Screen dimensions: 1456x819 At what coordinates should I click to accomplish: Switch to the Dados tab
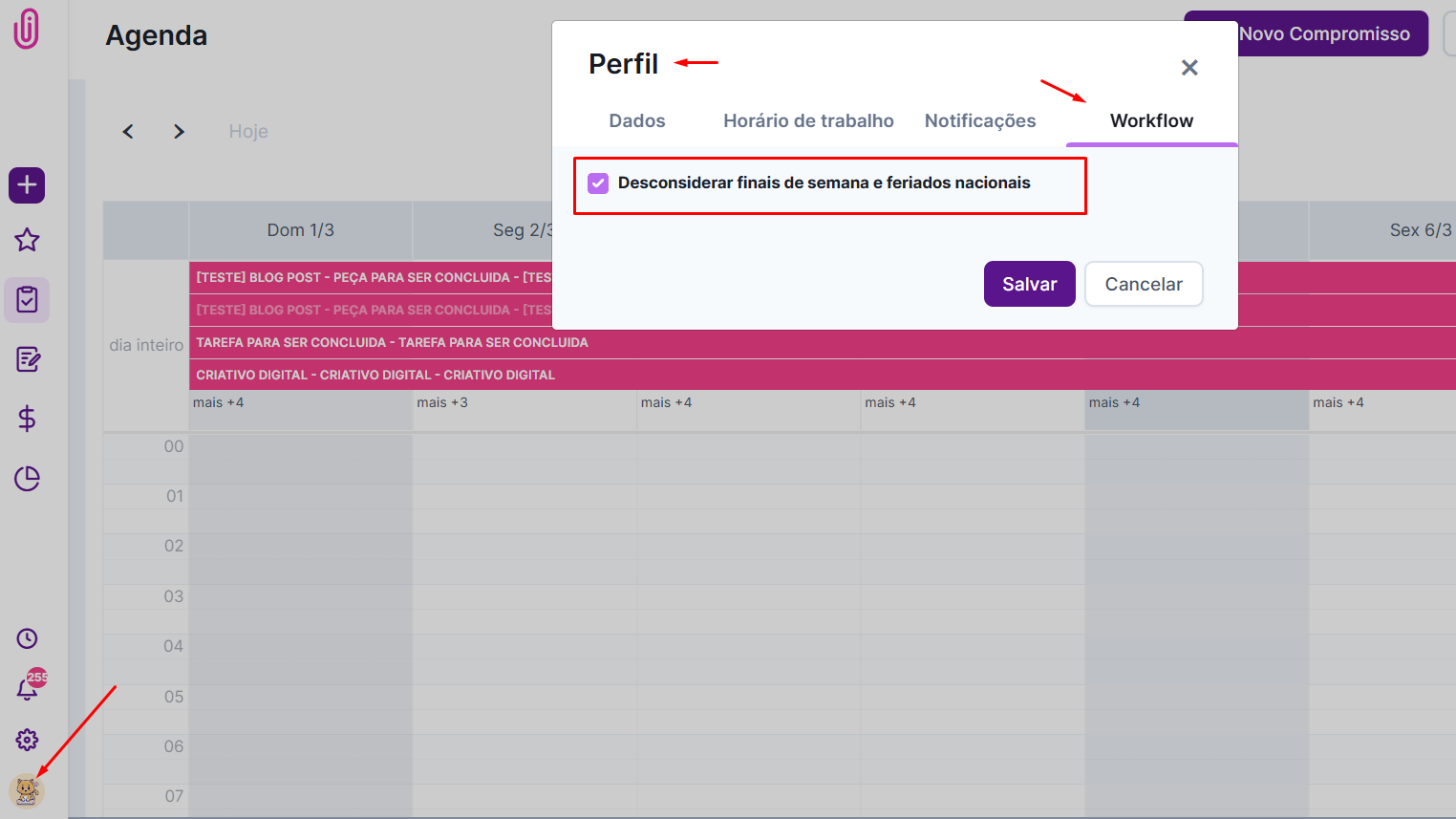tap(637, 121)
